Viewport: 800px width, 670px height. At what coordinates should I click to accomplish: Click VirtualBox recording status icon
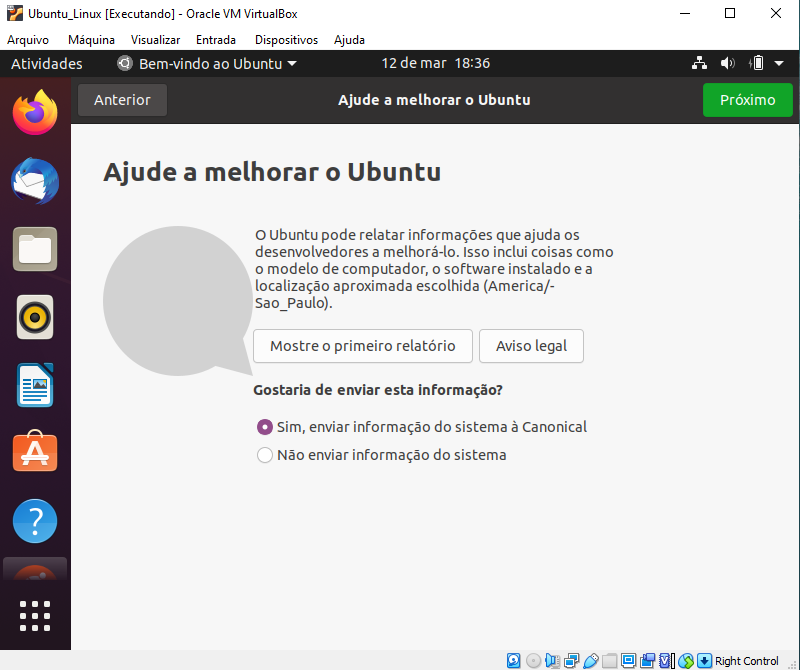point(647,661)
